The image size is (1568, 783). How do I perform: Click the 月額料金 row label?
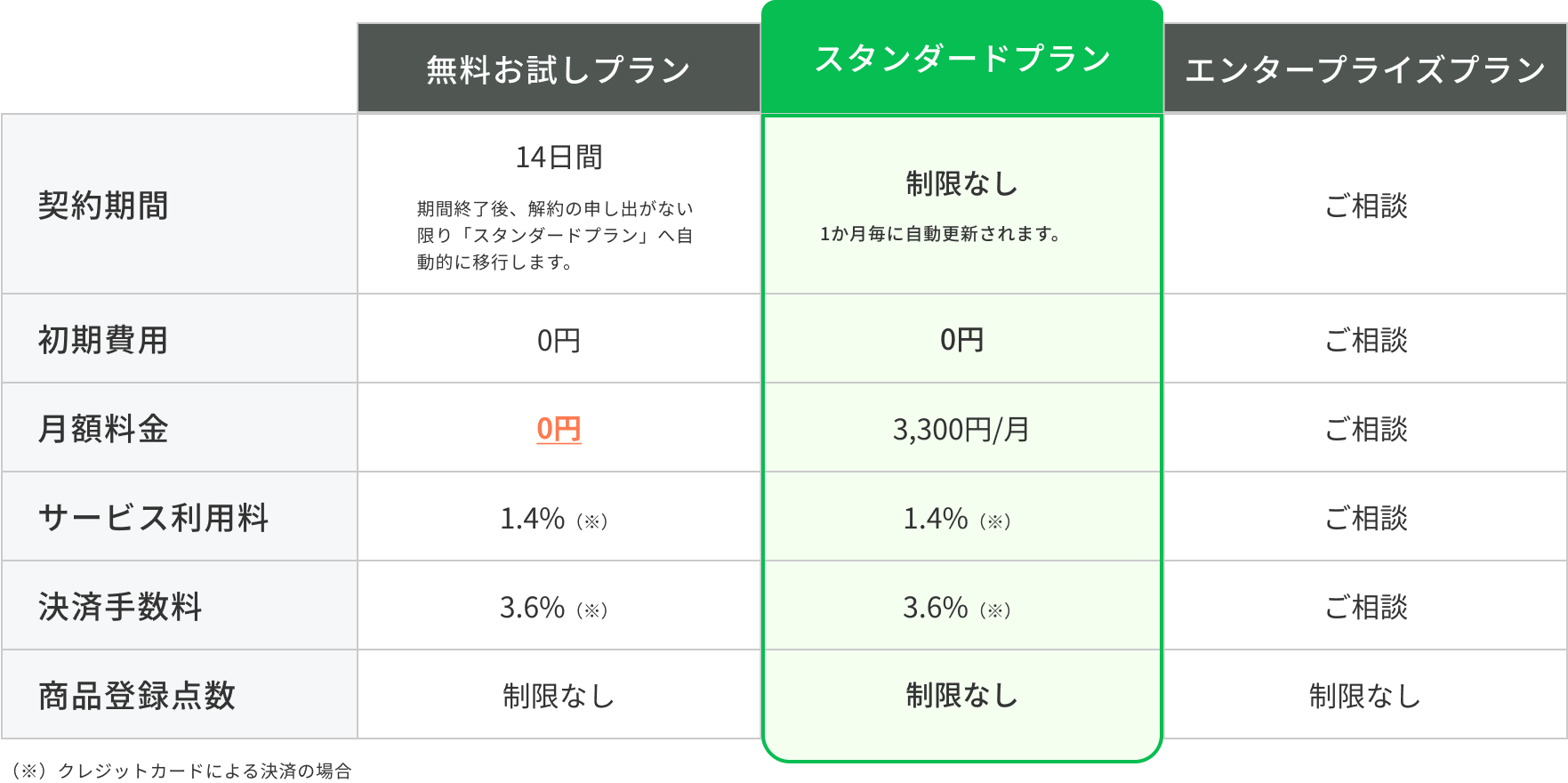click(x=103, y=429)
